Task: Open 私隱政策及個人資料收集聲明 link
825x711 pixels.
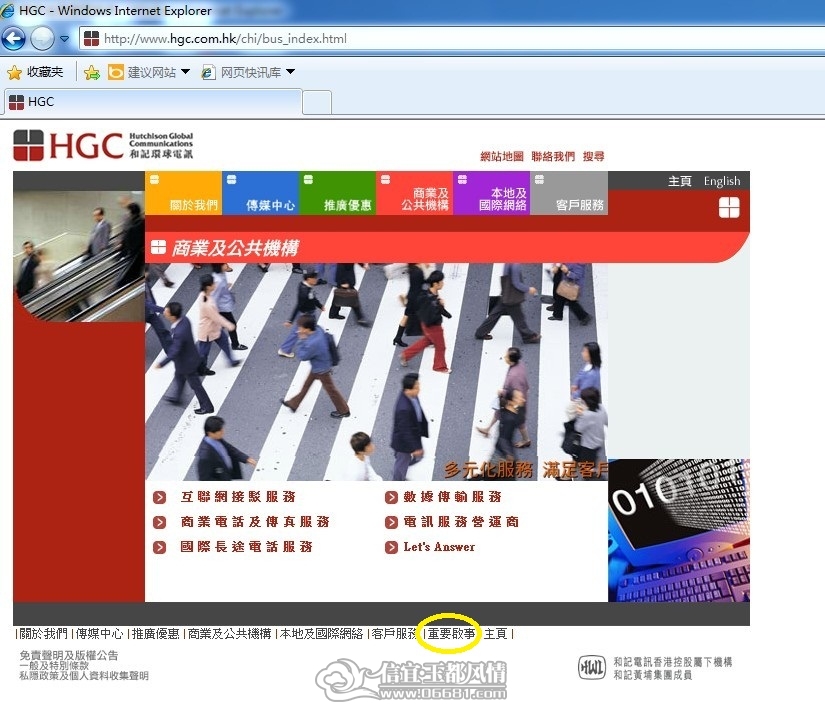Action: point(84,675)
